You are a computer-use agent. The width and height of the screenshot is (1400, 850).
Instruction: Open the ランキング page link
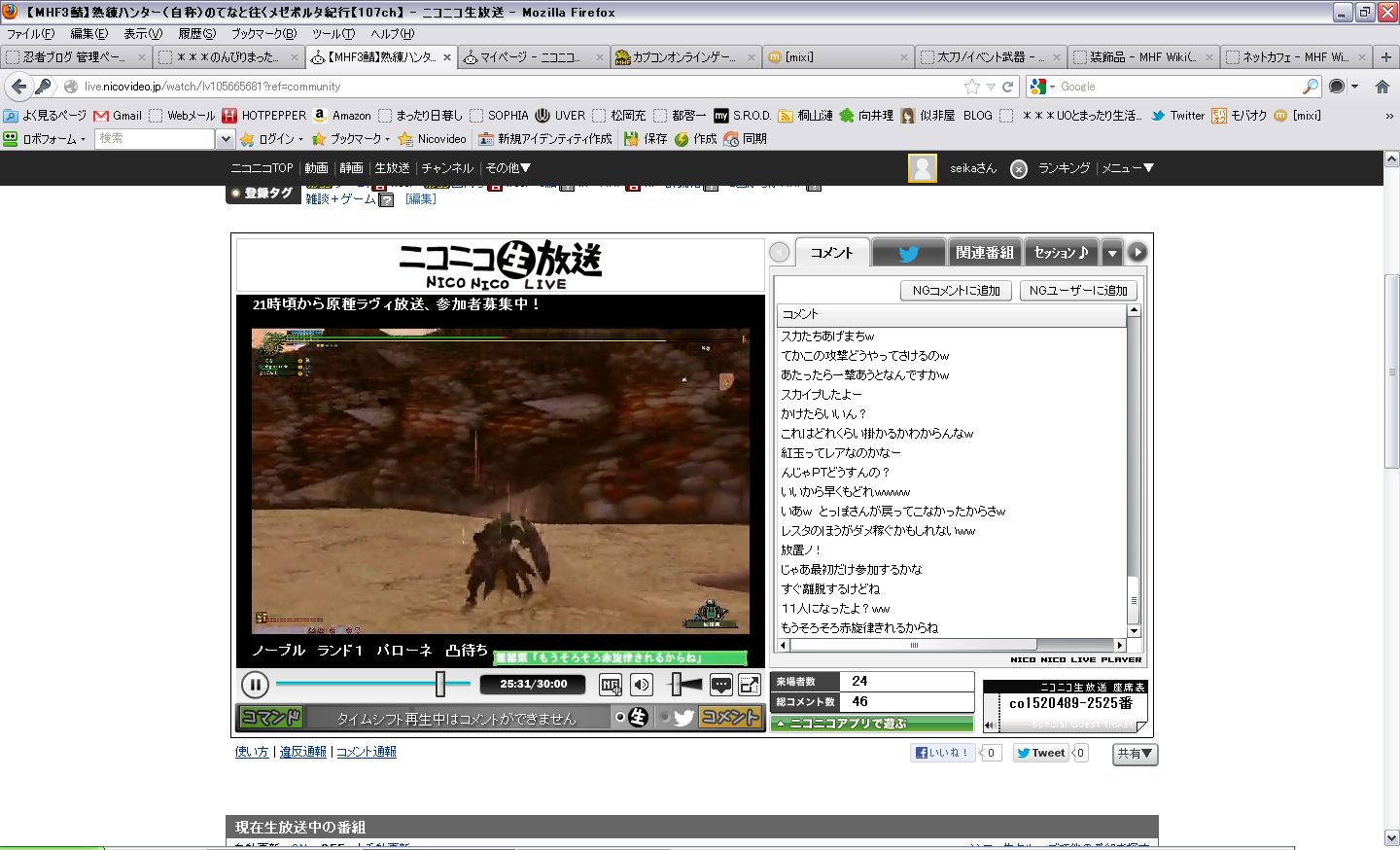click(1065, 168)
